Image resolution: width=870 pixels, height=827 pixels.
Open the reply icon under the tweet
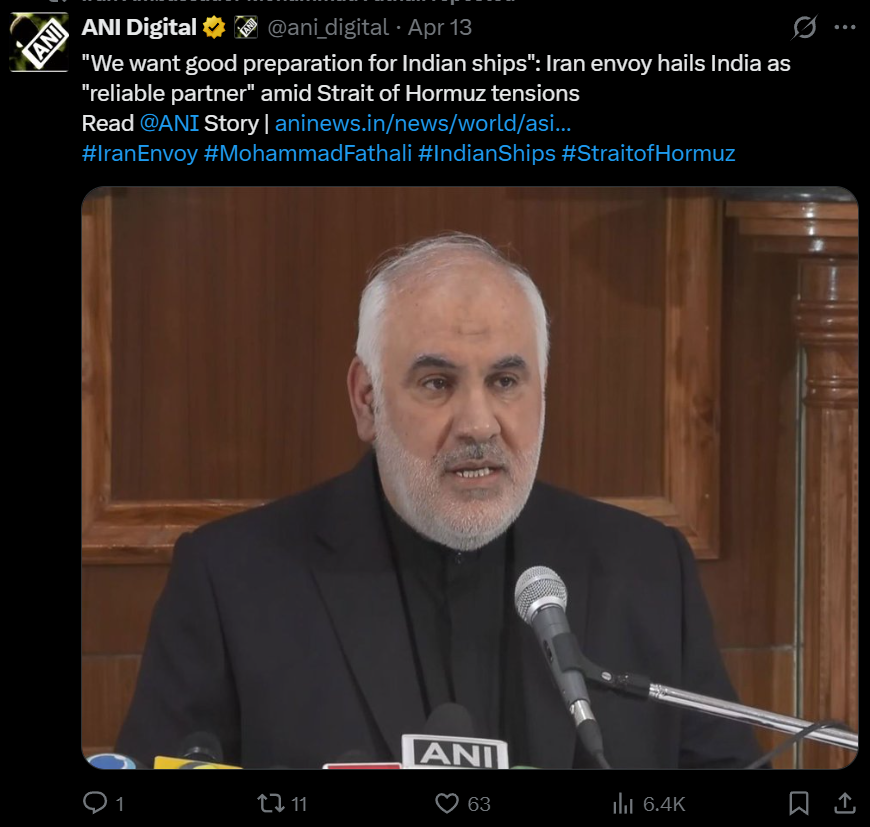tap(95, 803)
